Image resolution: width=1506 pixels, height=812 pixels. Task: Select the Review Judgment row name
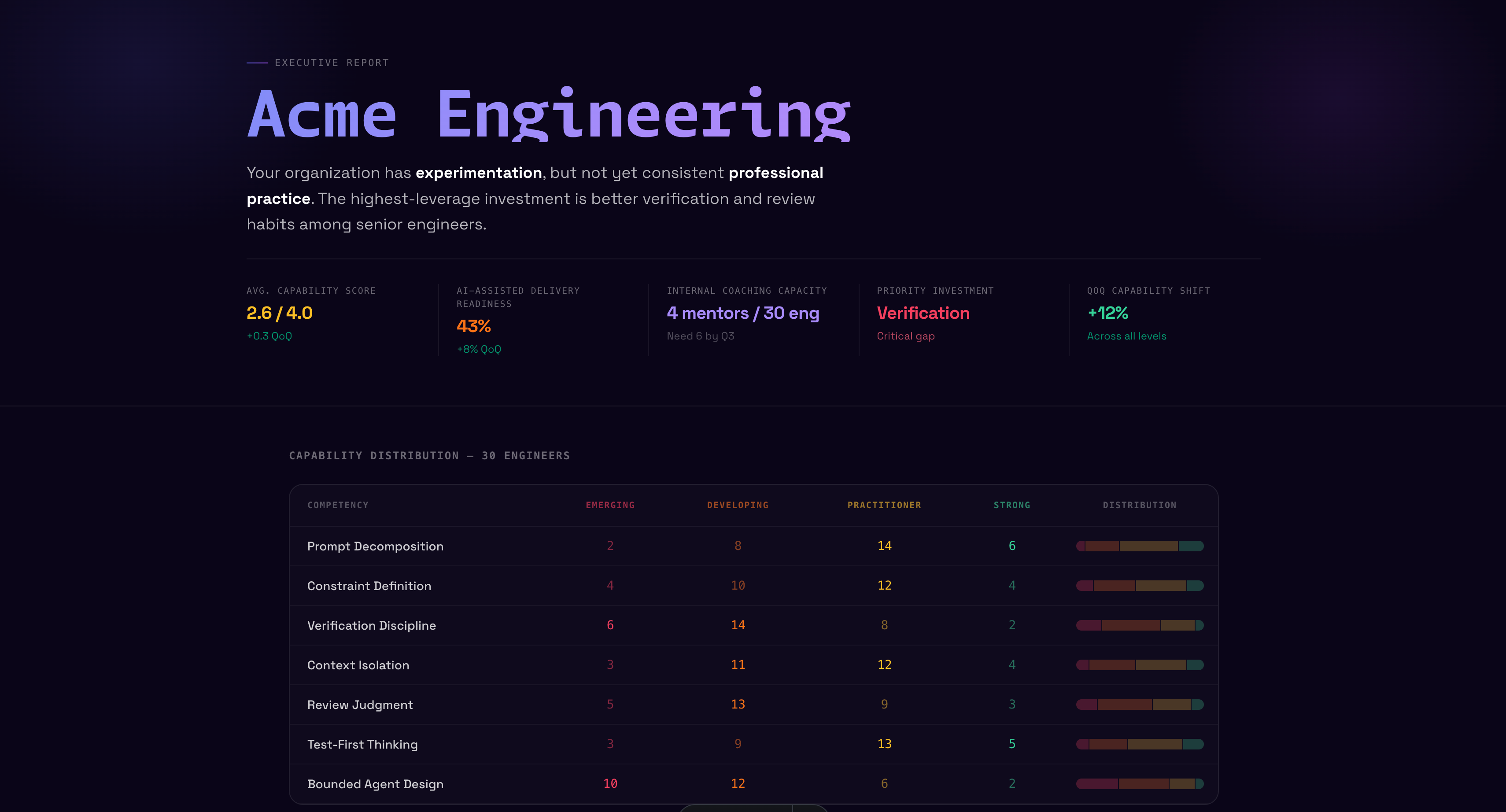coord(360,705)
